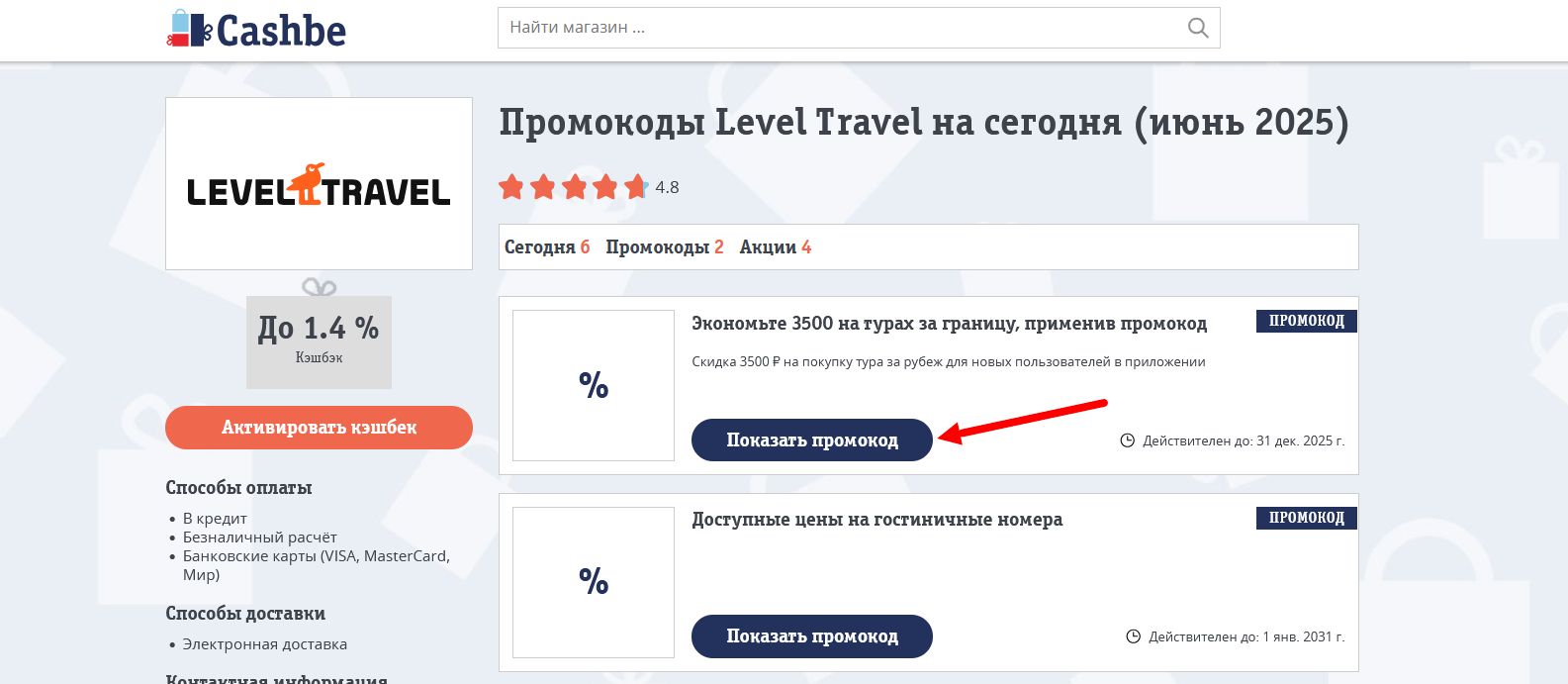Click the star rating icons
The width and height of the screenshot is (1568, 684).
[574, 186]
